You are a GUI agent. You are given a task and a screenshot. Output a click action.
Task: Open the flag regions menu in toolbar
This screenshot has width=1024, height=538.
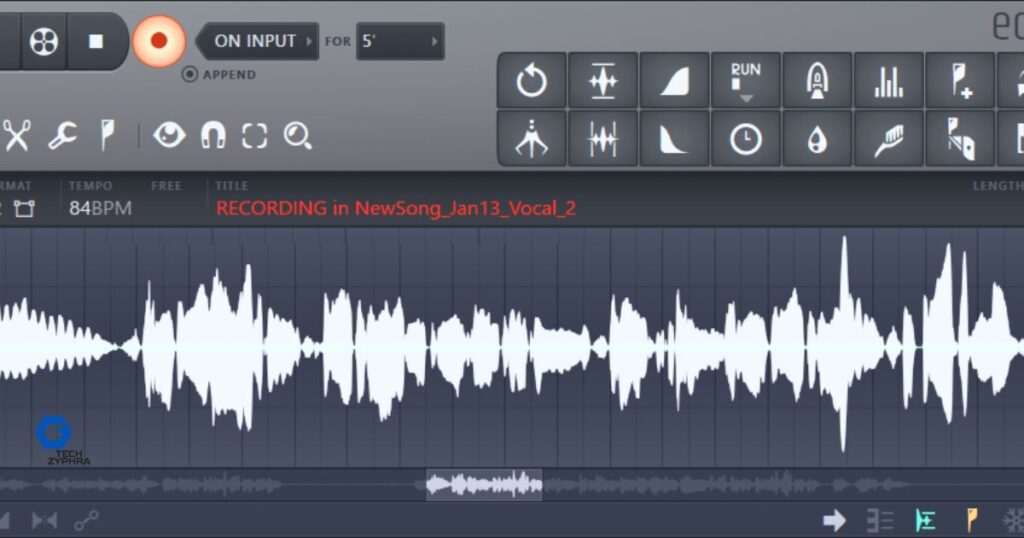click(108, 136)
